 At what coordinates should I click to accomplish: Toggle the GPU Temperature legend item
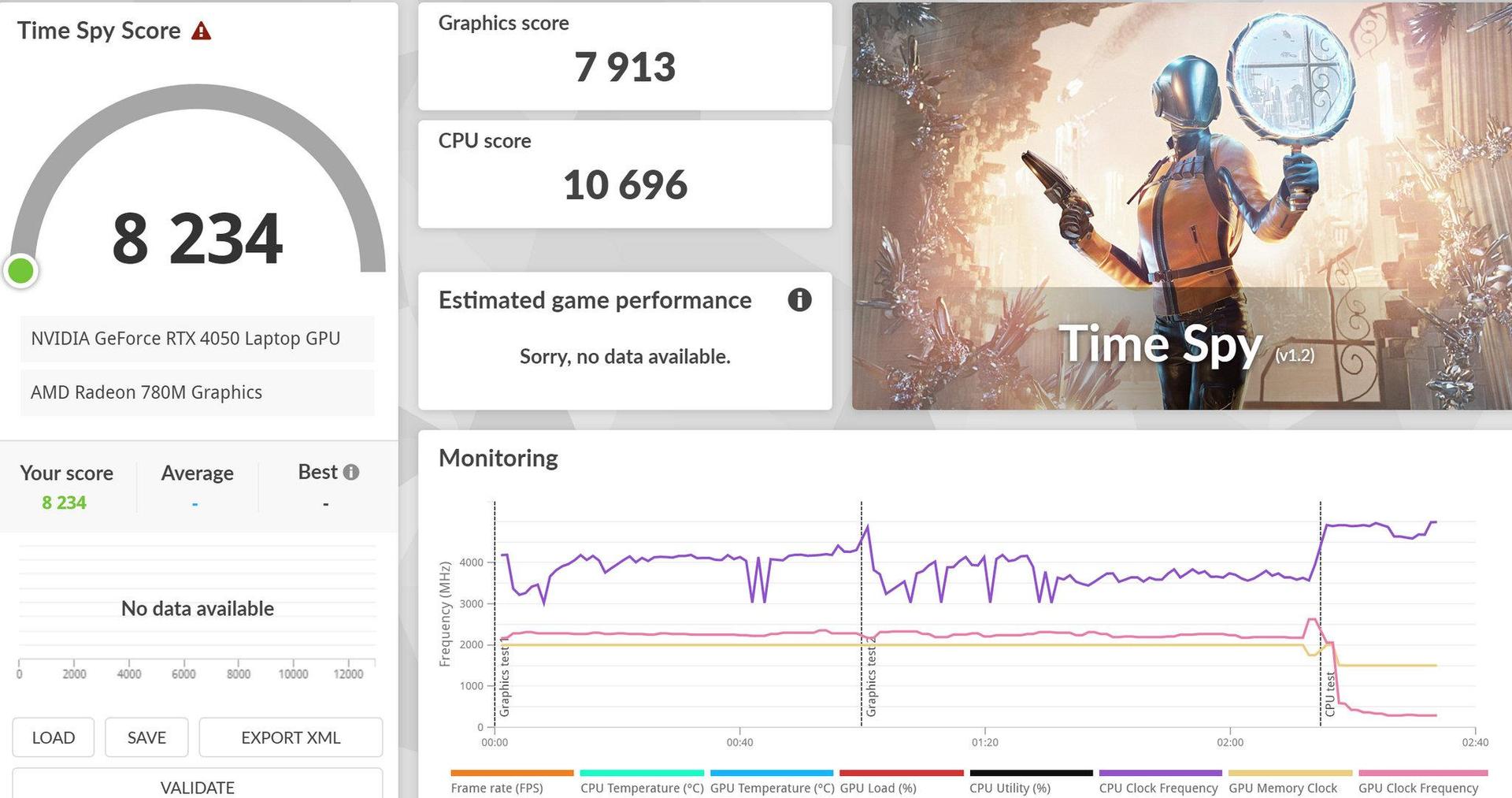pyautogui.click(x=772, y=783)
